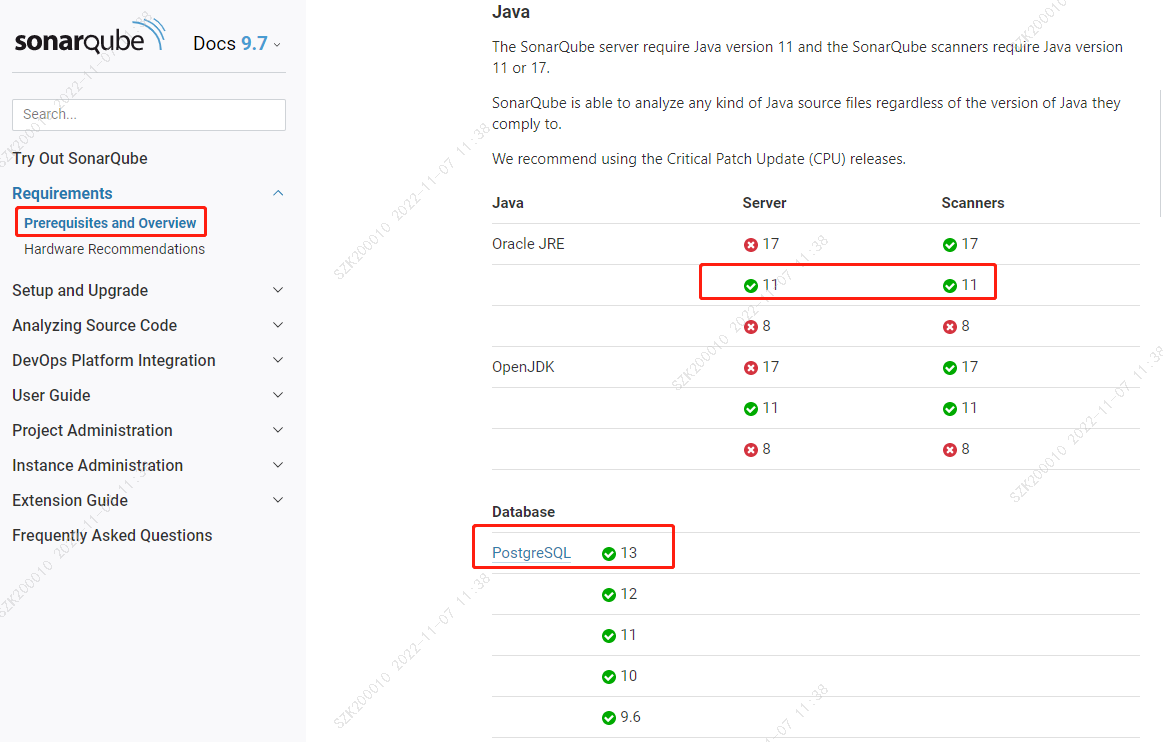Click green check icon for Oracle JRE Scanners 17
The image size is (1163, 742).
tap(949, 245)
